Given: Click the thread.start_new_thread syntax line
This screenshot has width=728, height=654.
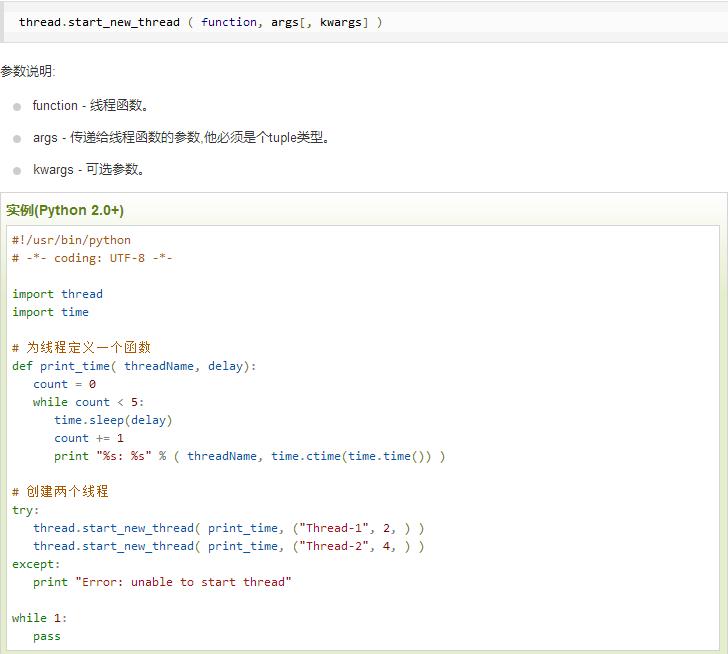Looking at the screenshot, I should (200, 22).
